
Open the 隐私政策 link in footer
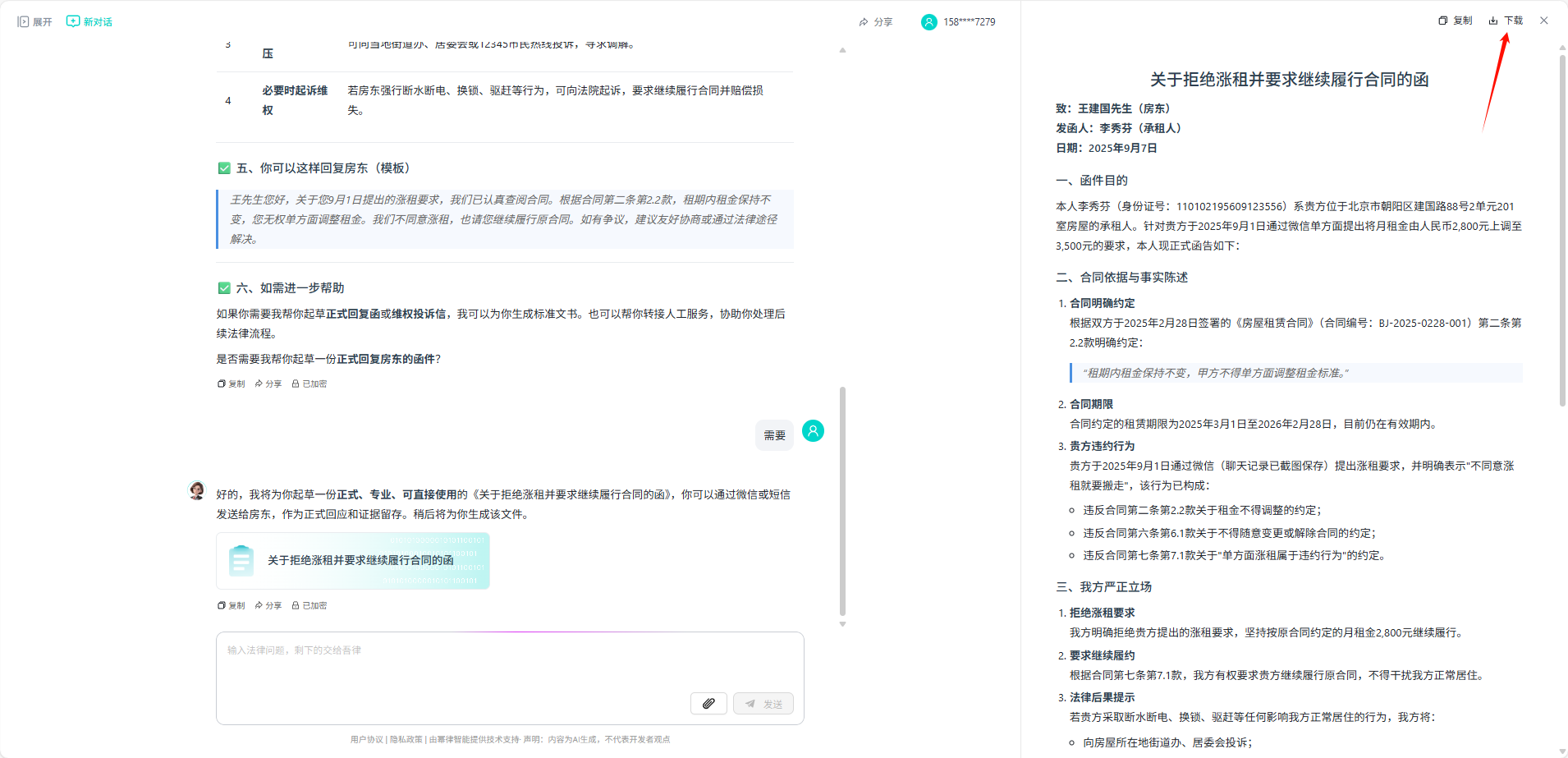coord(406,740)
